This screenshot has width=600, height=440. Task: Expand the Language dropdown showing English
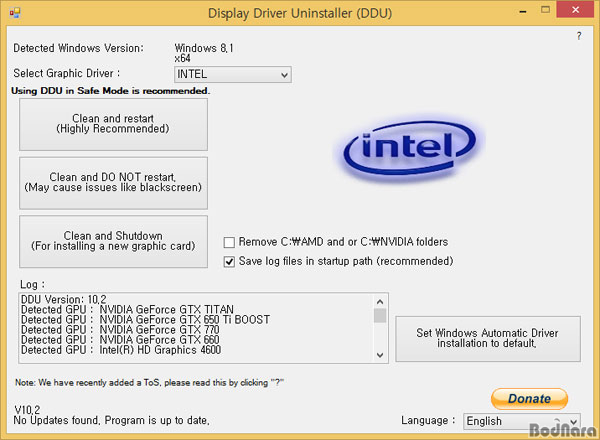(x=572, y=421)
